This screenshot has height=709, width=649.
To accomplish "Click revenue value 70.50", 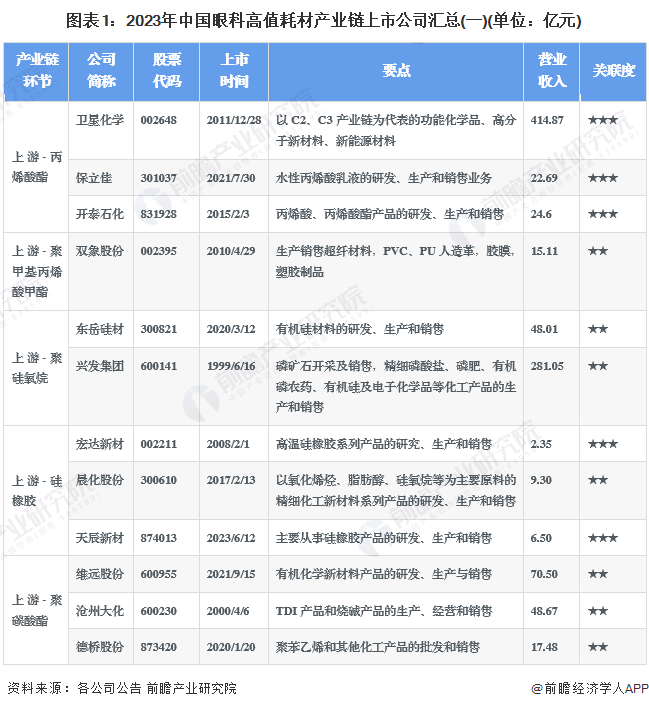I will coord(544,574).
